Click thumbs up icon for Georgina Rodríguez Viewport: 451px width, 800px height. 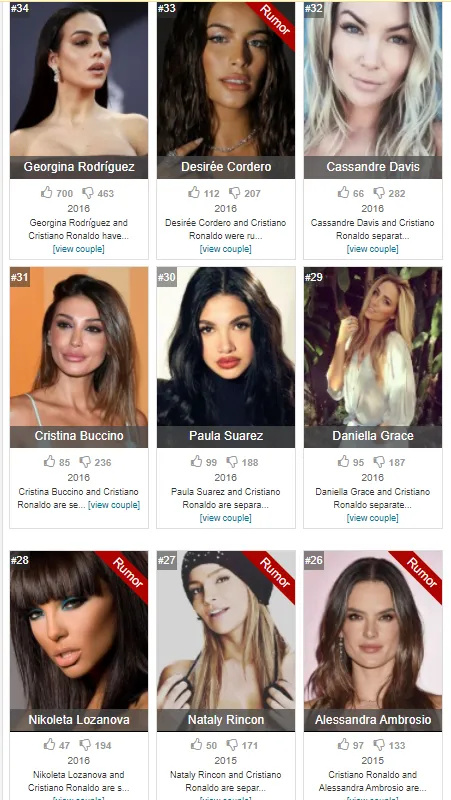[46, 193]
